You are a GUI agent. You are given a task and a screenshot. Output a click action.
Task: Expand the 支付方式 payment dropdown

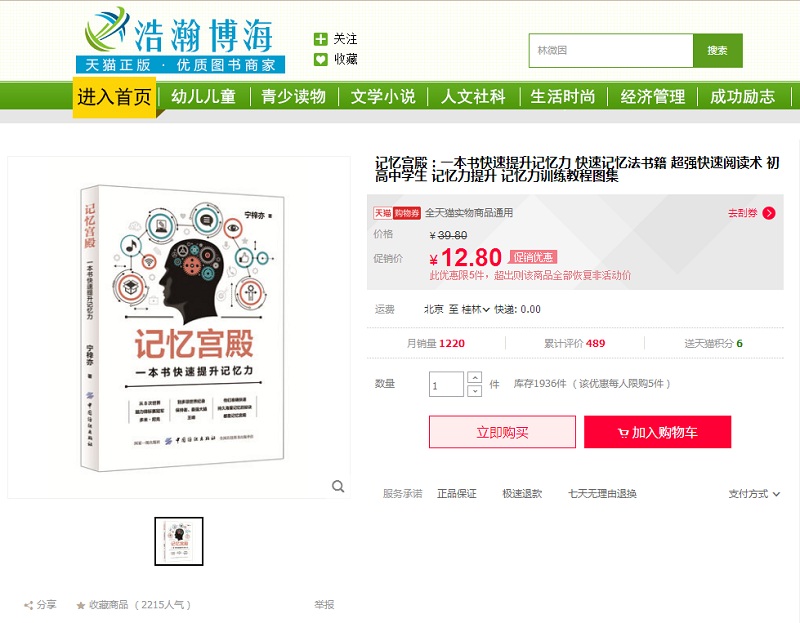pos(754,494)
